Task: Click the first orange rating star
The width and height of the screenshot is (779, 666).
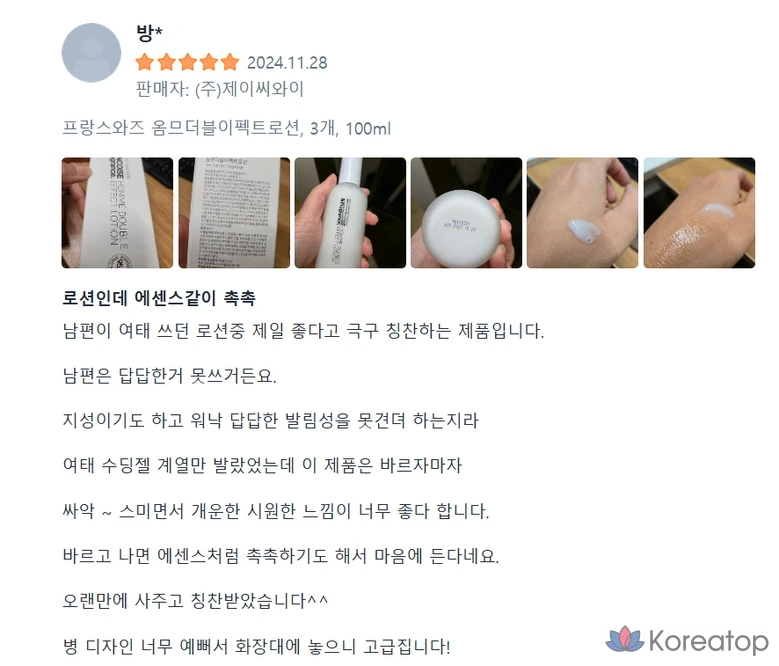Action: (x=145, y=63)
